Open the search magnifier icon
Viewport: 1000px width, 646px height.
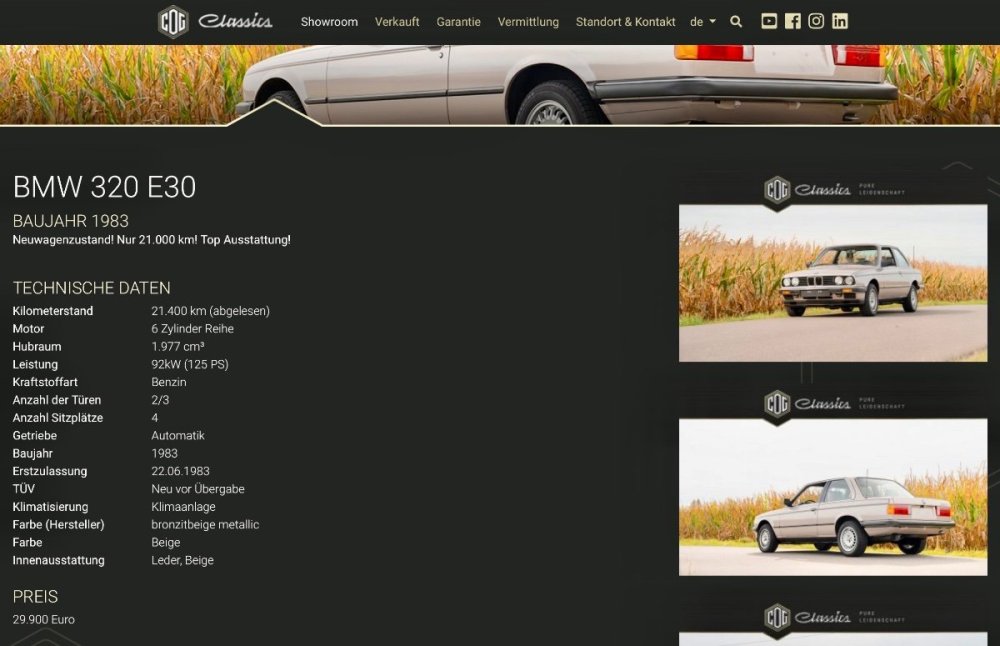(x=736, y=21)
